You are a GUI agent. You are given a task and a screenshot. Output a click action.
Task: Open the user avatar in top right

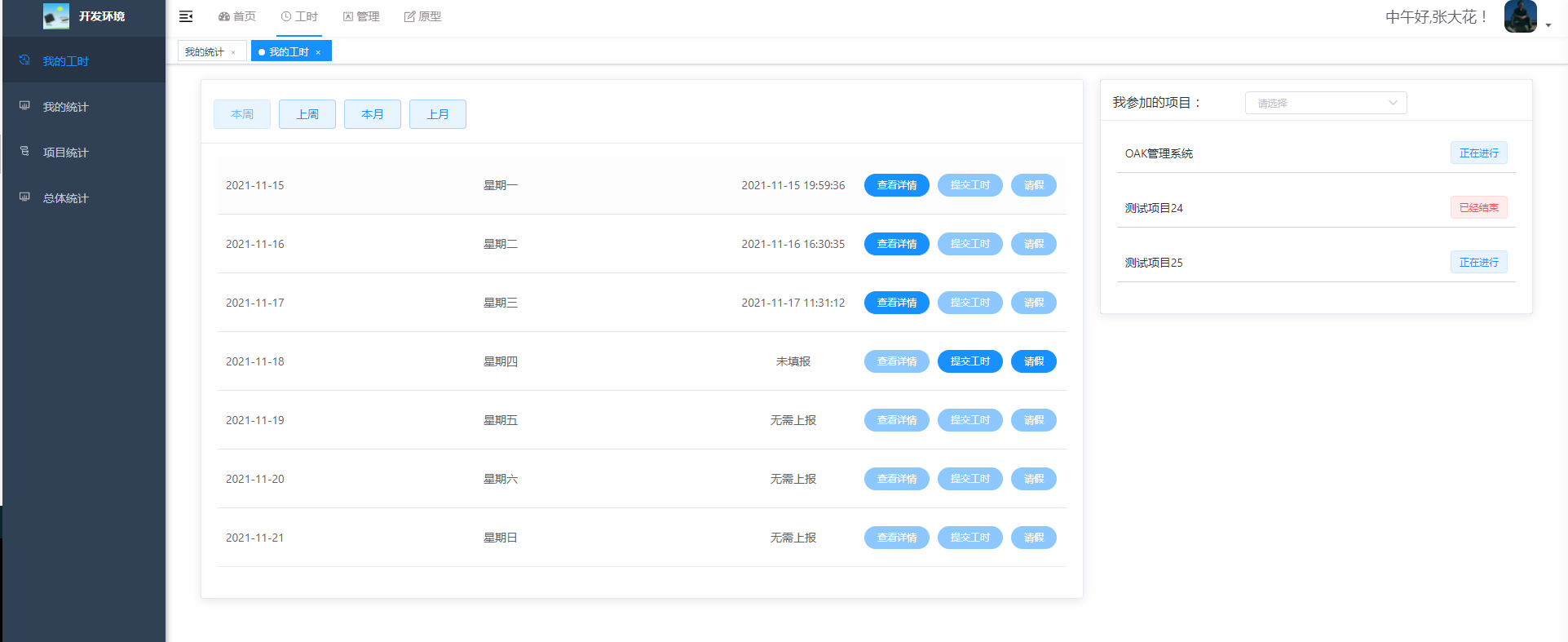(1520, 16)
